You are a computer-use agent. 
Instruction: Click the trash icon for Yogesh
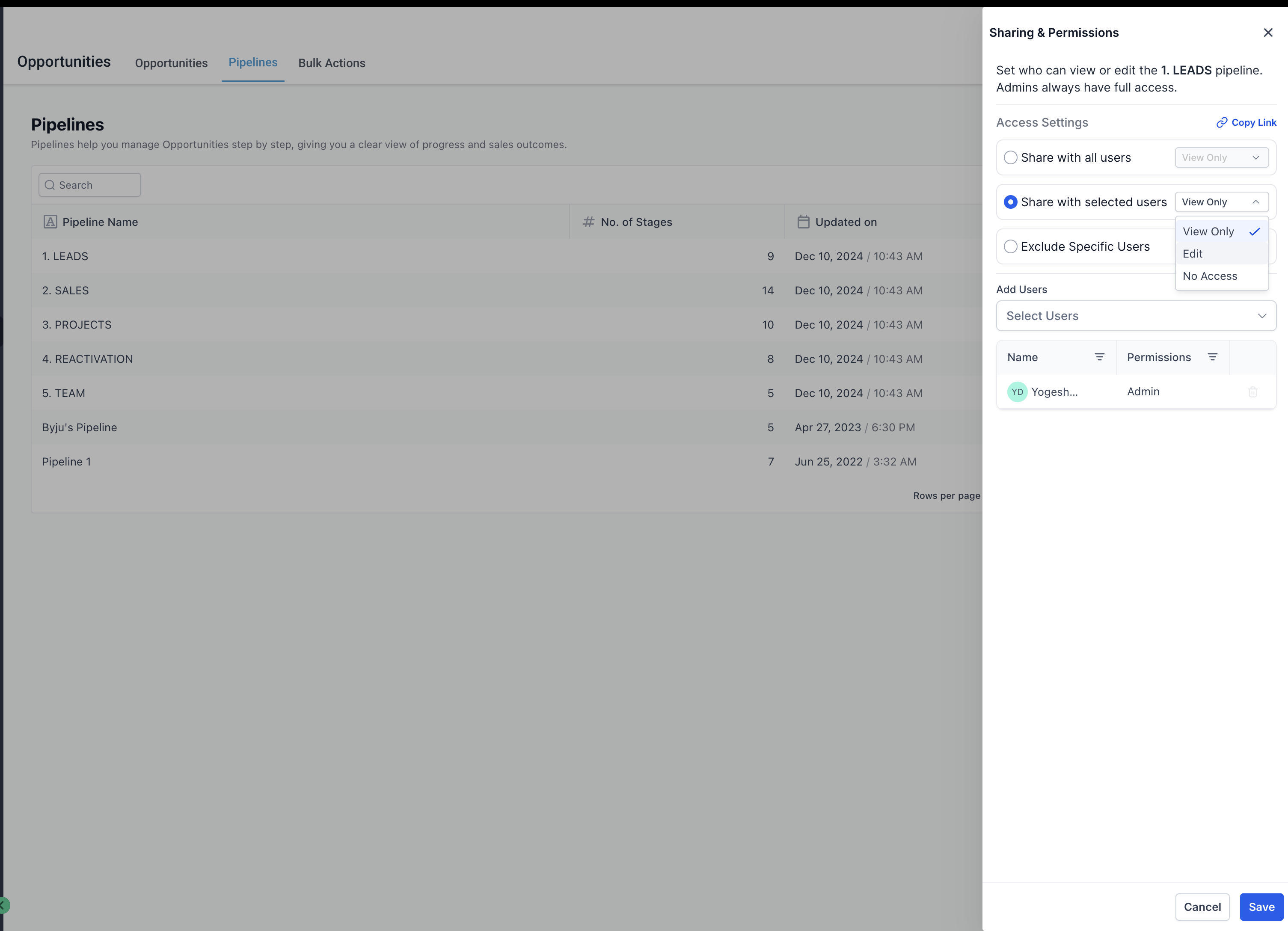1253,392
